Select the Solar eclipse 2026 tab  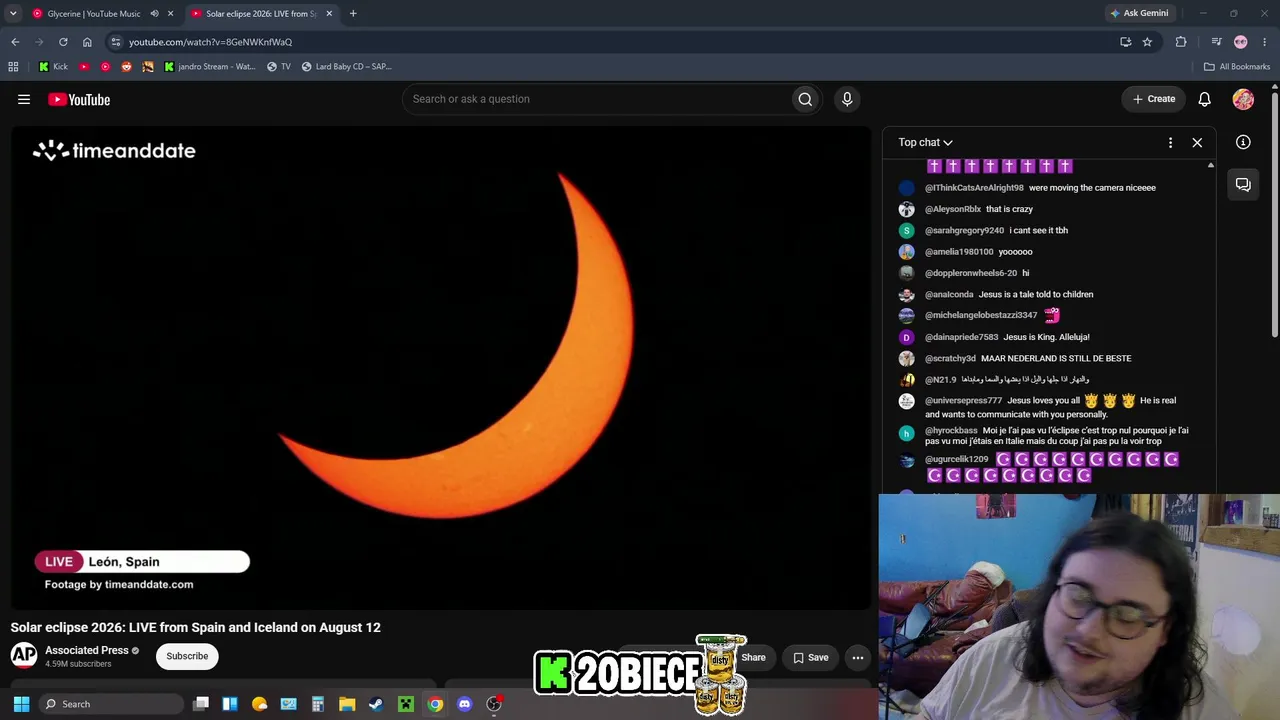tap(260, 14)
